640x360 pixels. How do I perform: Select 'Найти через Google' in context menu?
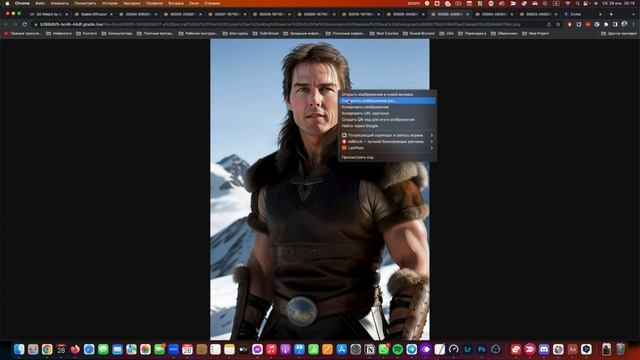[x=387, y=126]
